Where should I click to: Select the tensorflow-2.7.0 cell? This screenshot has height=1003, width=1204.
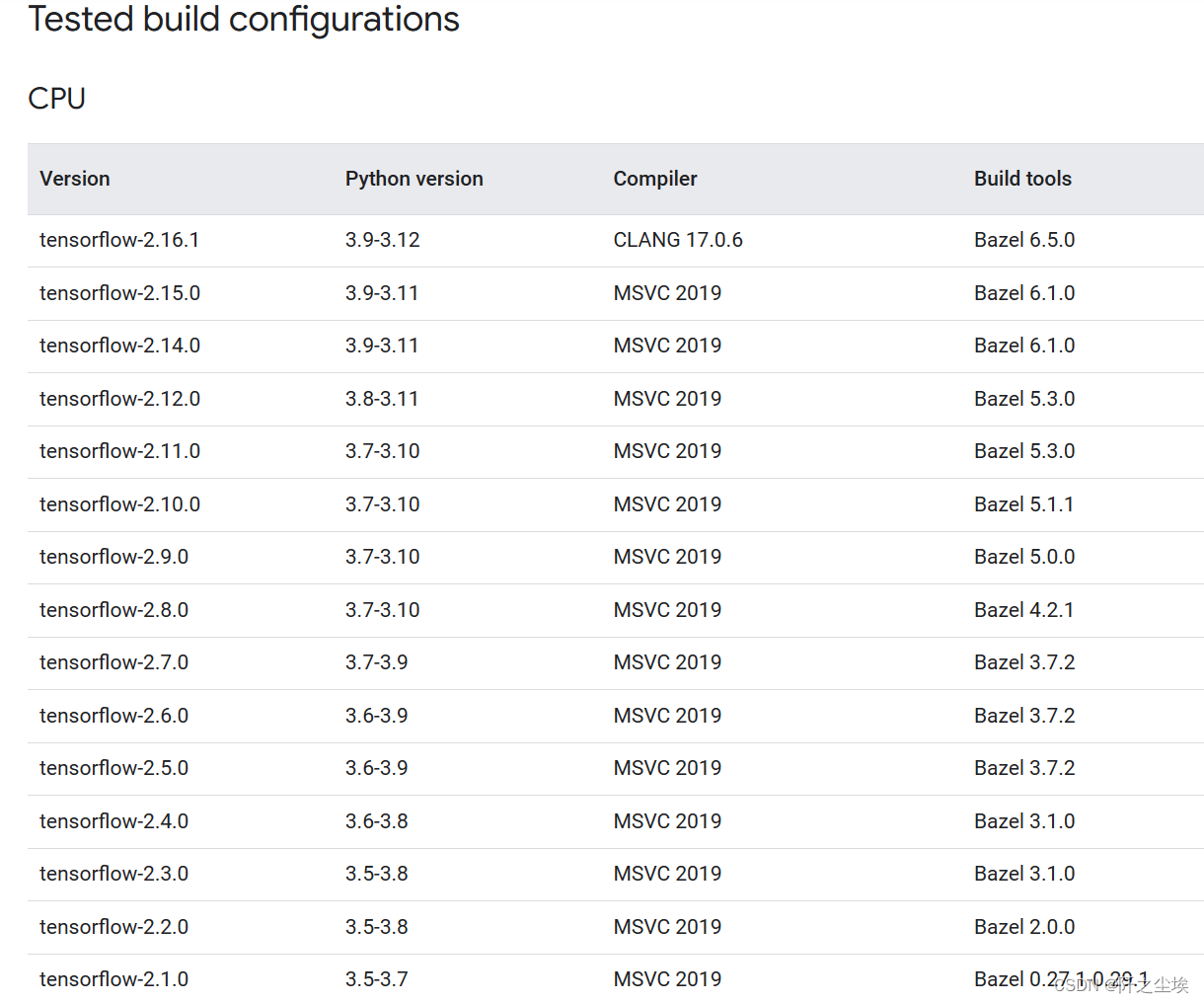point(113,662)
